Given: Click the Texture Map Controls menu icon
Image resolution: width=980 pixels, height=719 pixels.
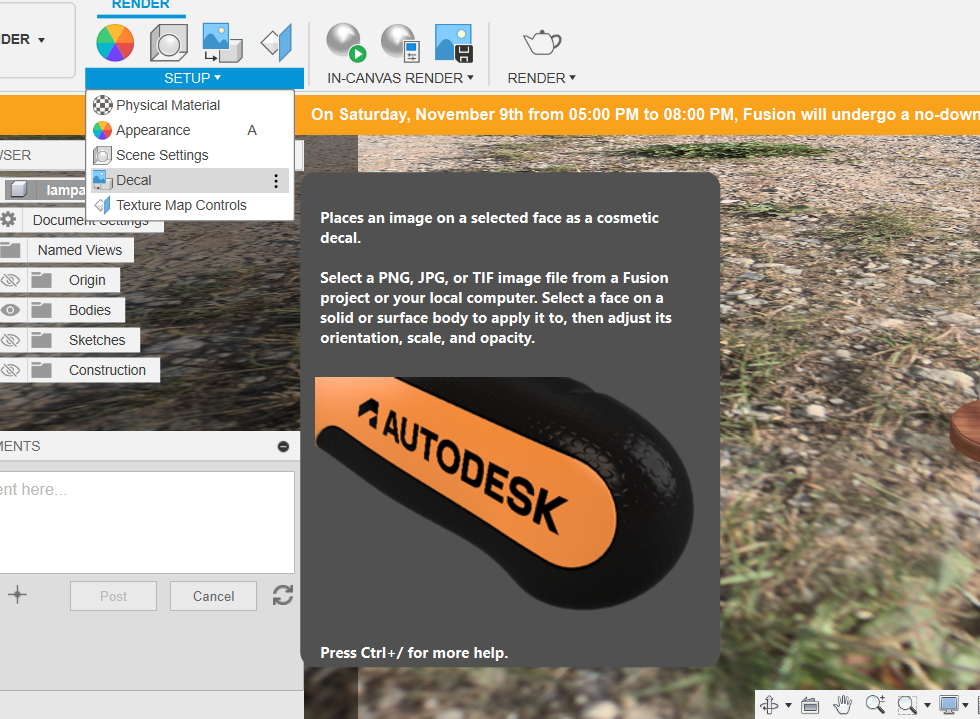Looking at the screenshot, I should (x=102, y=205).
